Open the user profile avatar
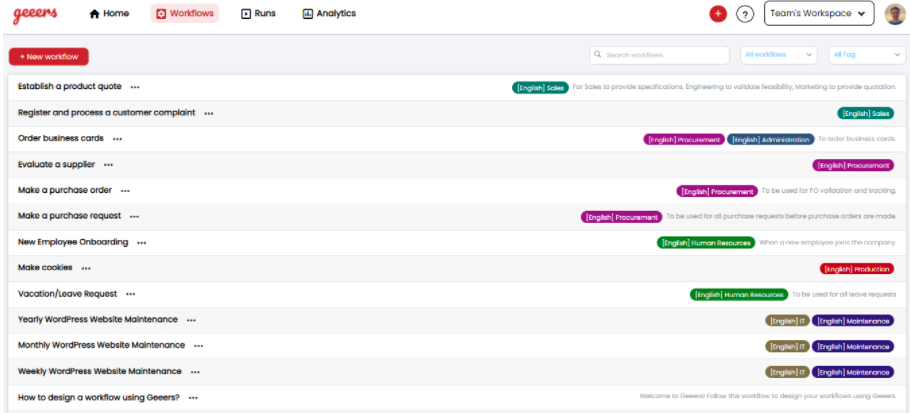The width and height of the screenshot is (910, 413). (x=895, y=14)
